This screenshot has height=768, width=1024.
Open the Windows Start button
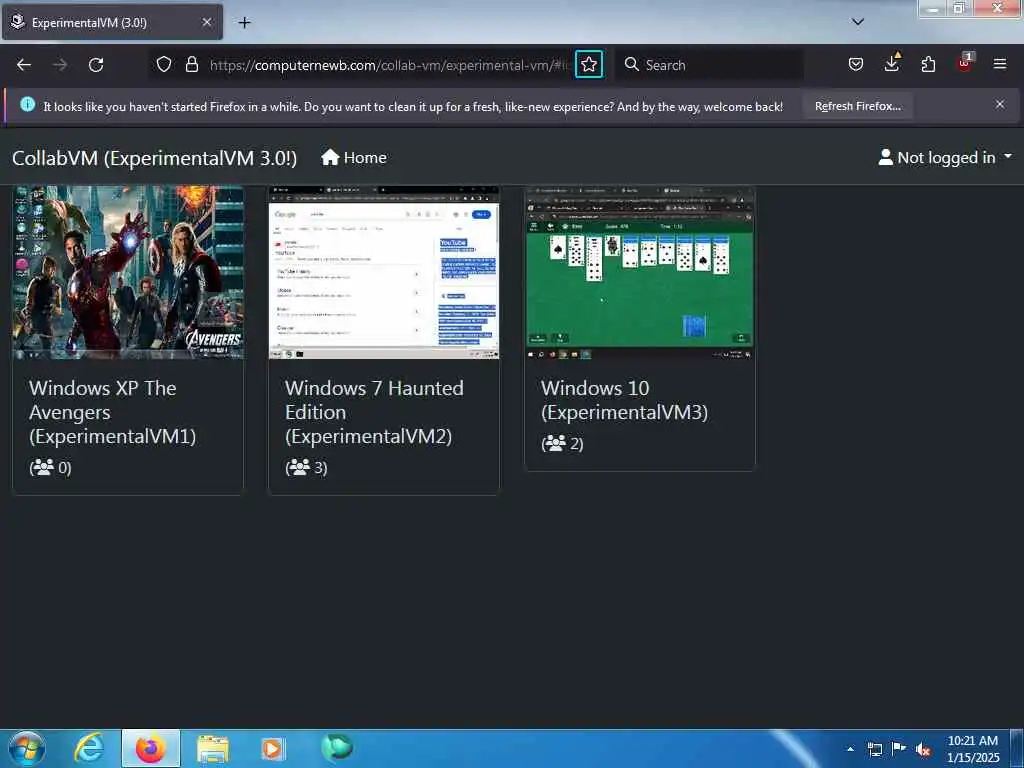click(27, 748)
